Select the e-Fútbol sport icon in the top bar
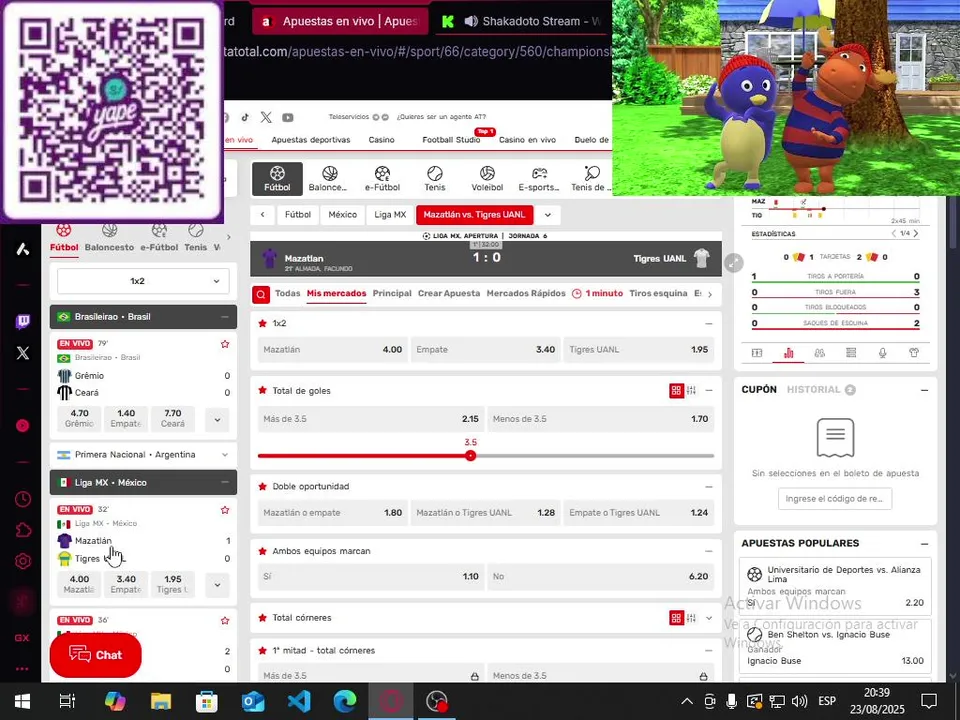This screenshot has height=720, width=960. 382,179
